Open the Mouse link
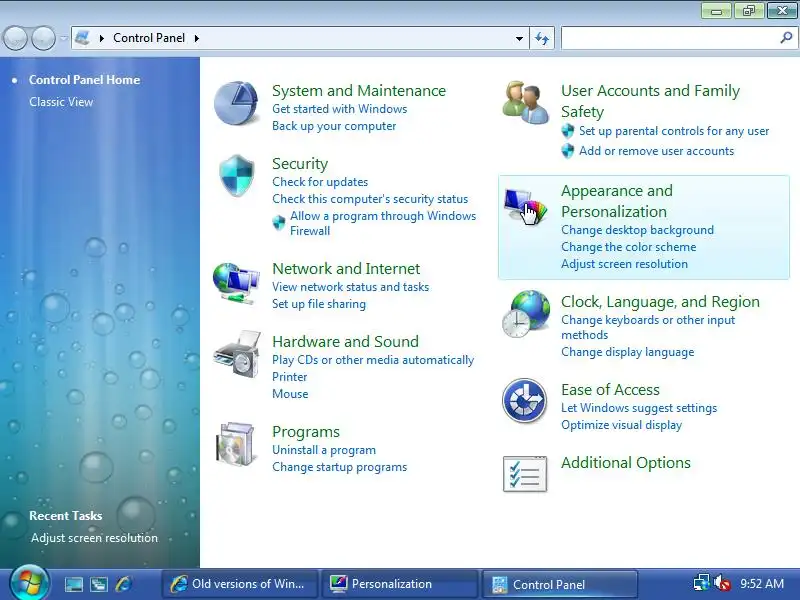800x600 pixels. click(290, 394)
